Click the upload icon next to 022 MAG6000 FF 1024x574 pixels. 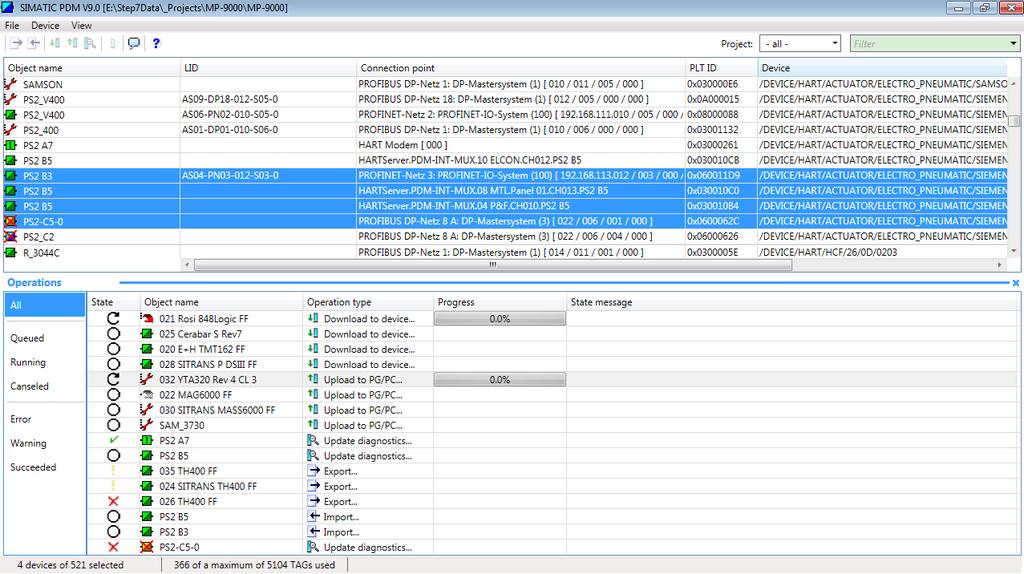pos(313,394)
